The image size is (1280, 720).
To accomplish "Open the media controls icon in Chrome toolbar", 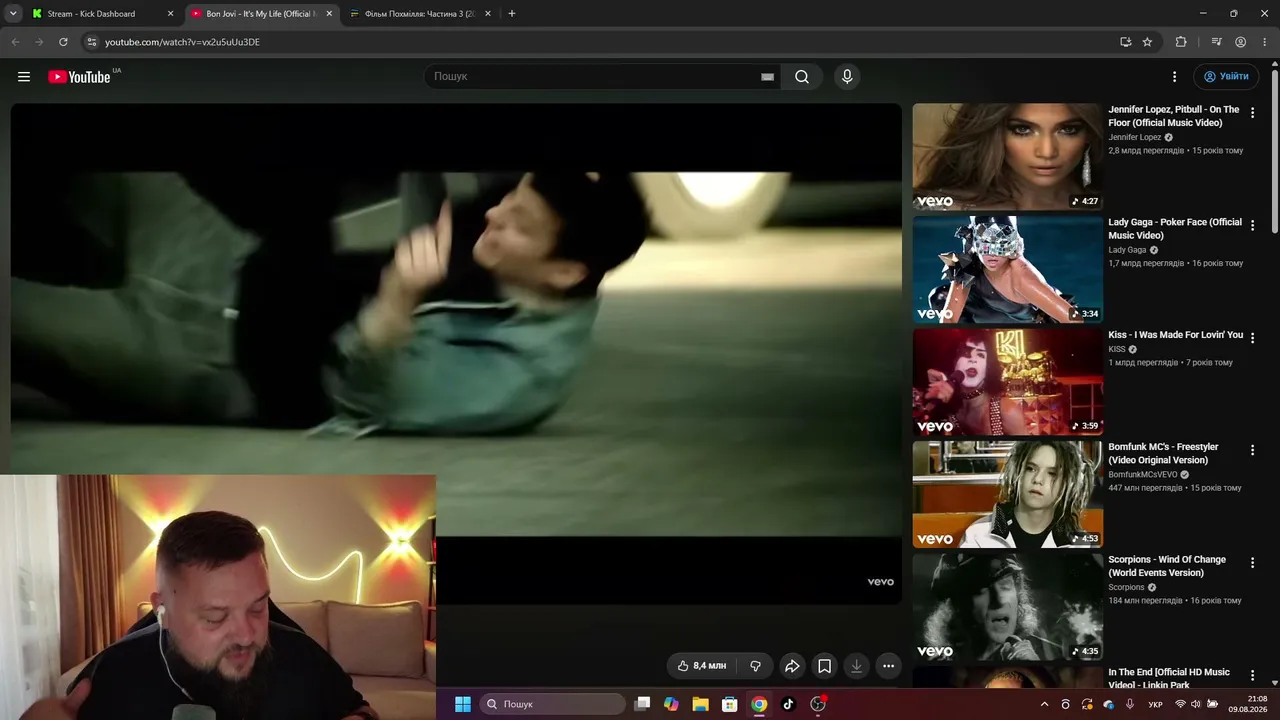I will [1216, 42].
